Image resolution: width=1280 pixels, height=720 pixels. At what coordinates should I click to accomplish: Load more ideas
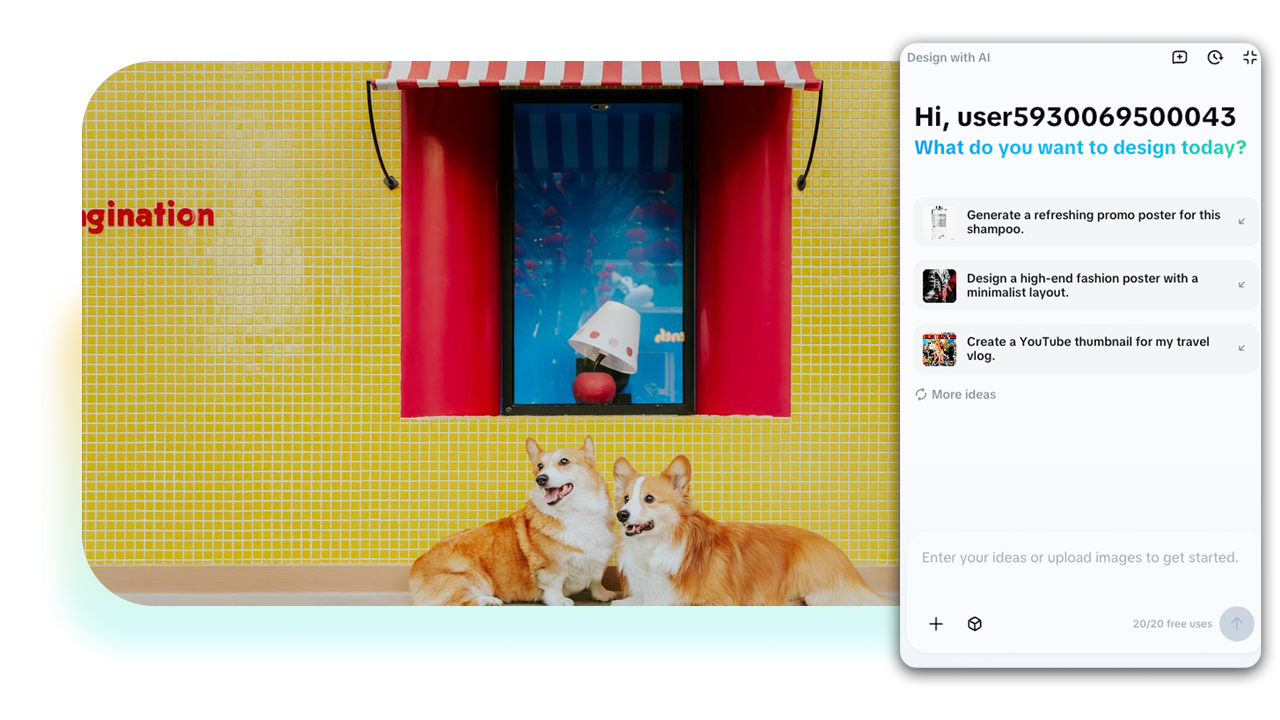(x=956, y=395)
